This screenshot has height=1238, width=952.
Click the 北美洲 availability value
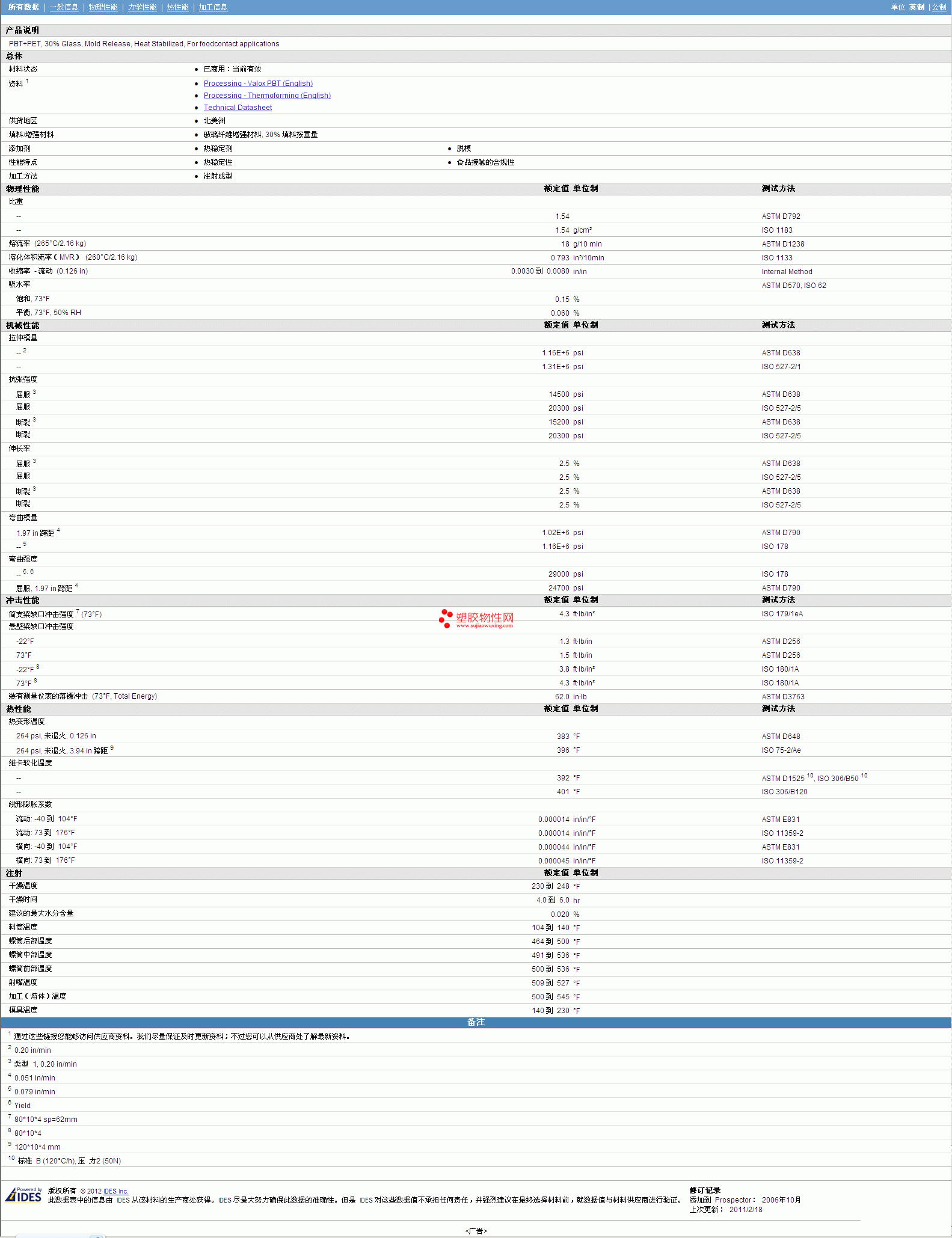click(214, 121)
